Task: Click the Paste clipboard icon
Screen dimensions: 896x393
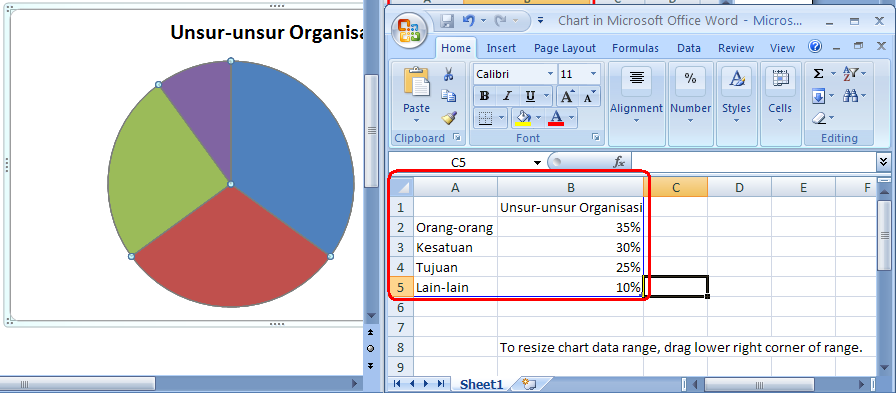Action: point(417,81)
